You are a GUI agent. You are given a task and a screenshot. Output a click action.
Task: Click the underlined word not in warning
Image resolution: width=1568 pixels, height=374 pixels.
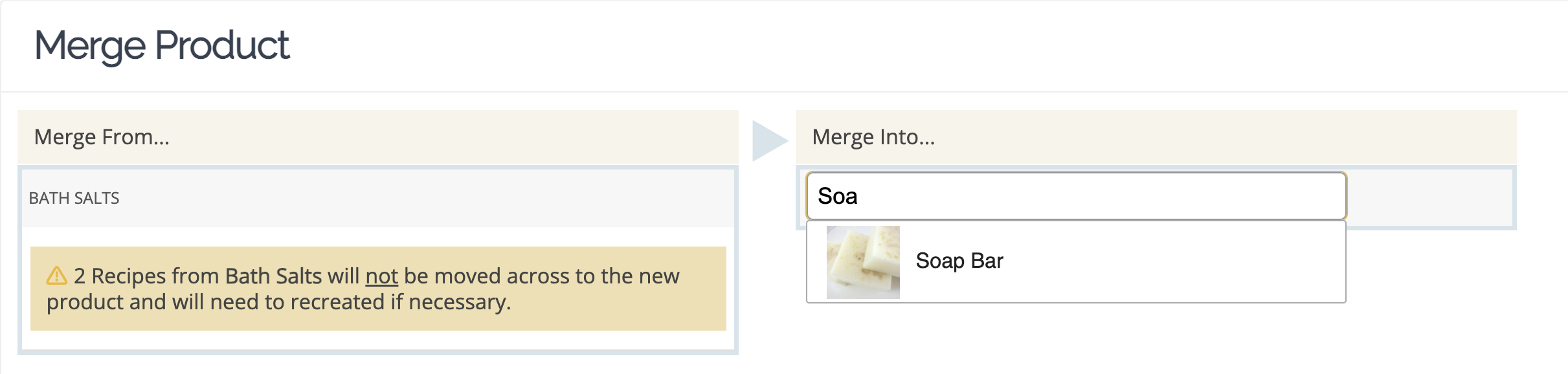click(381, 276)
